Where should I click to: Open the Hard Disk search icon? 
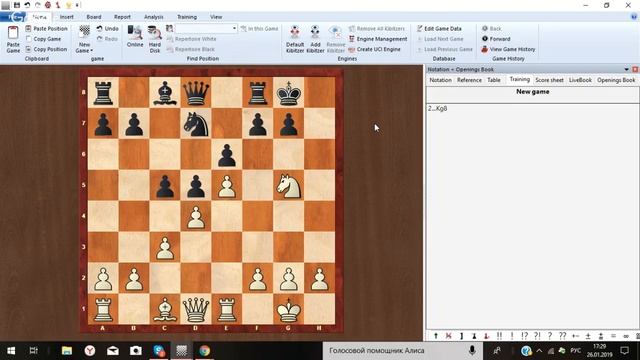[x=155, y=33]
